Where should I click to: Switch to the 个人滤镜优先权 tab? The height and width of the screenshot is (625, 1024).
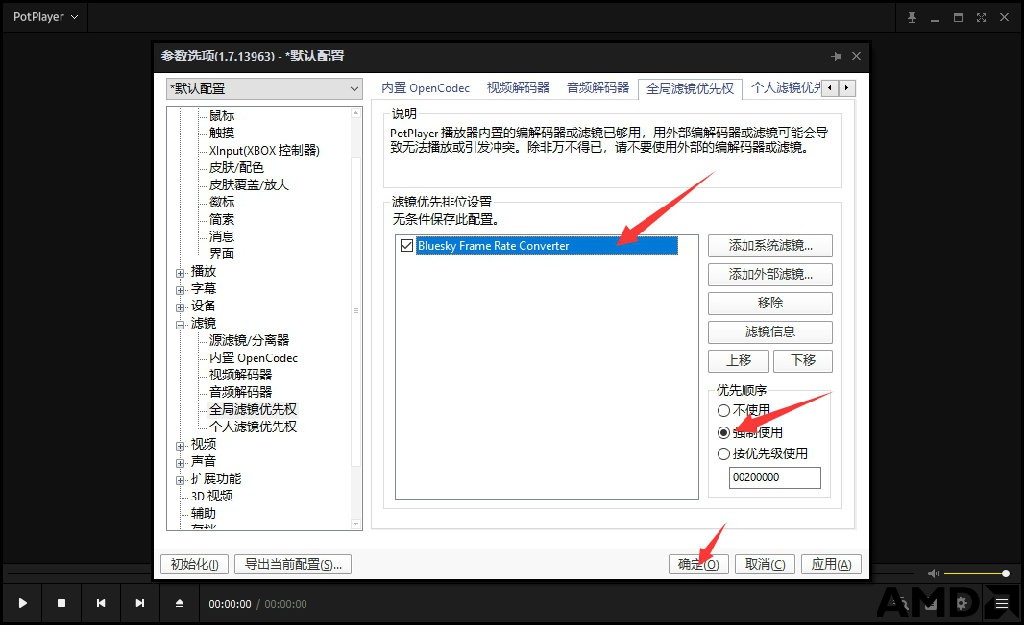tap(786, 88)
